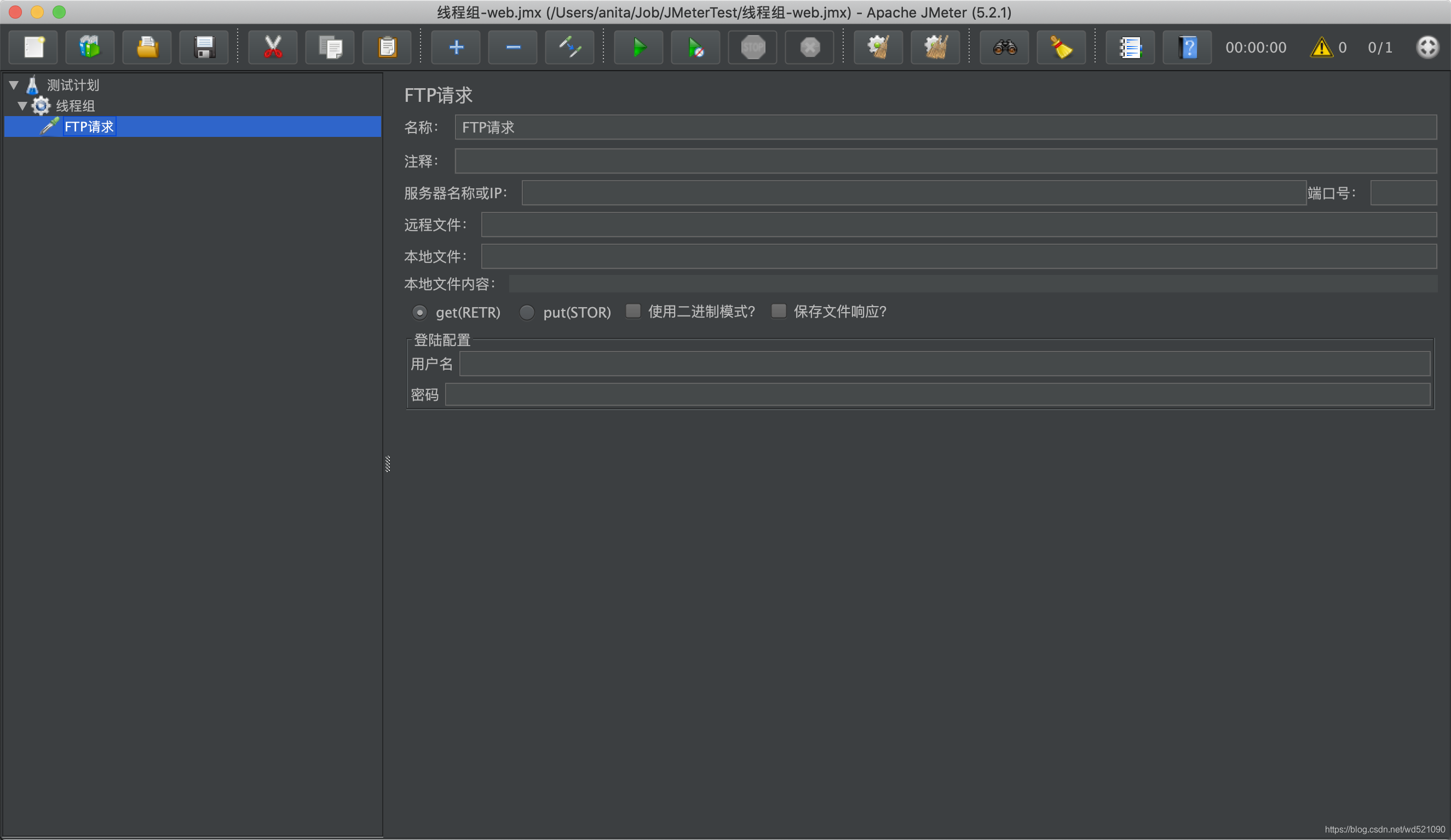
Task: Click the yellow warning triangle icon
Action: tap(1321, 47)
